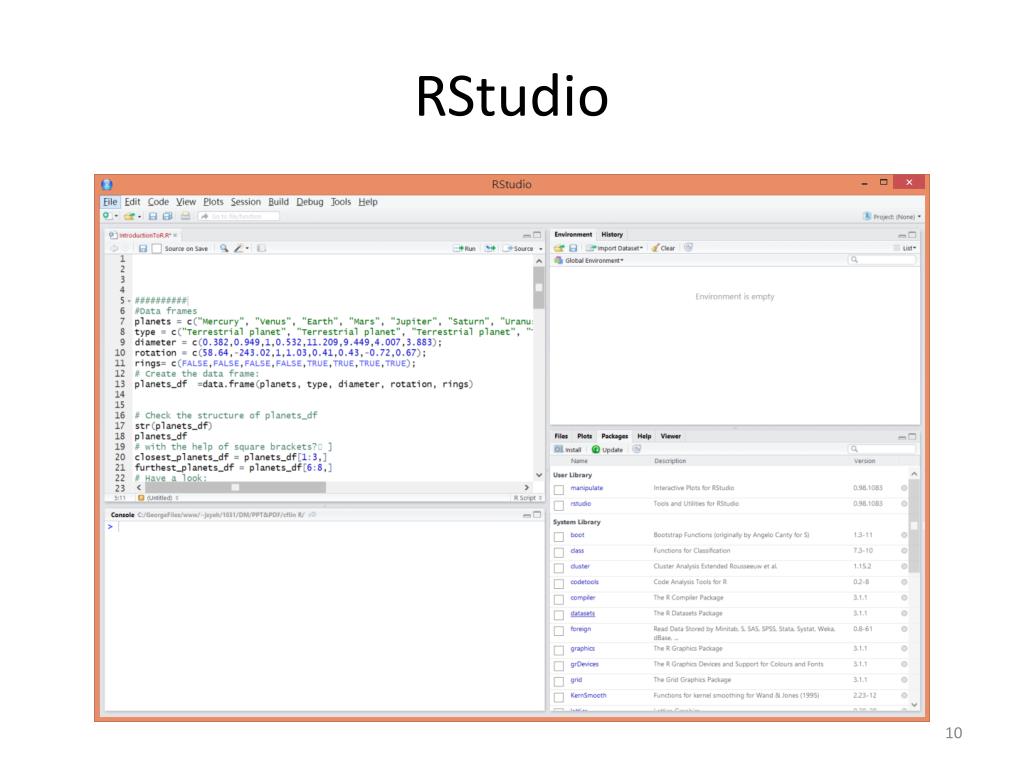Maximize the Console pane
This screenshot has width=1024, height=768.
[x=537, y=515]
